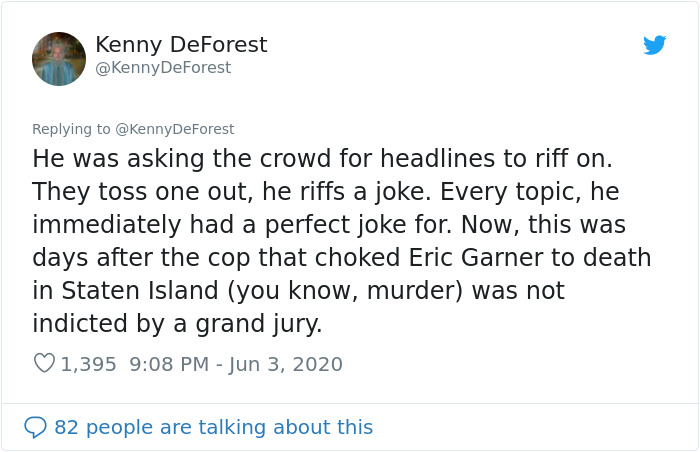700x452 pixels.
Task: Open '82 people are talking about this'
Action: point(213,427)
